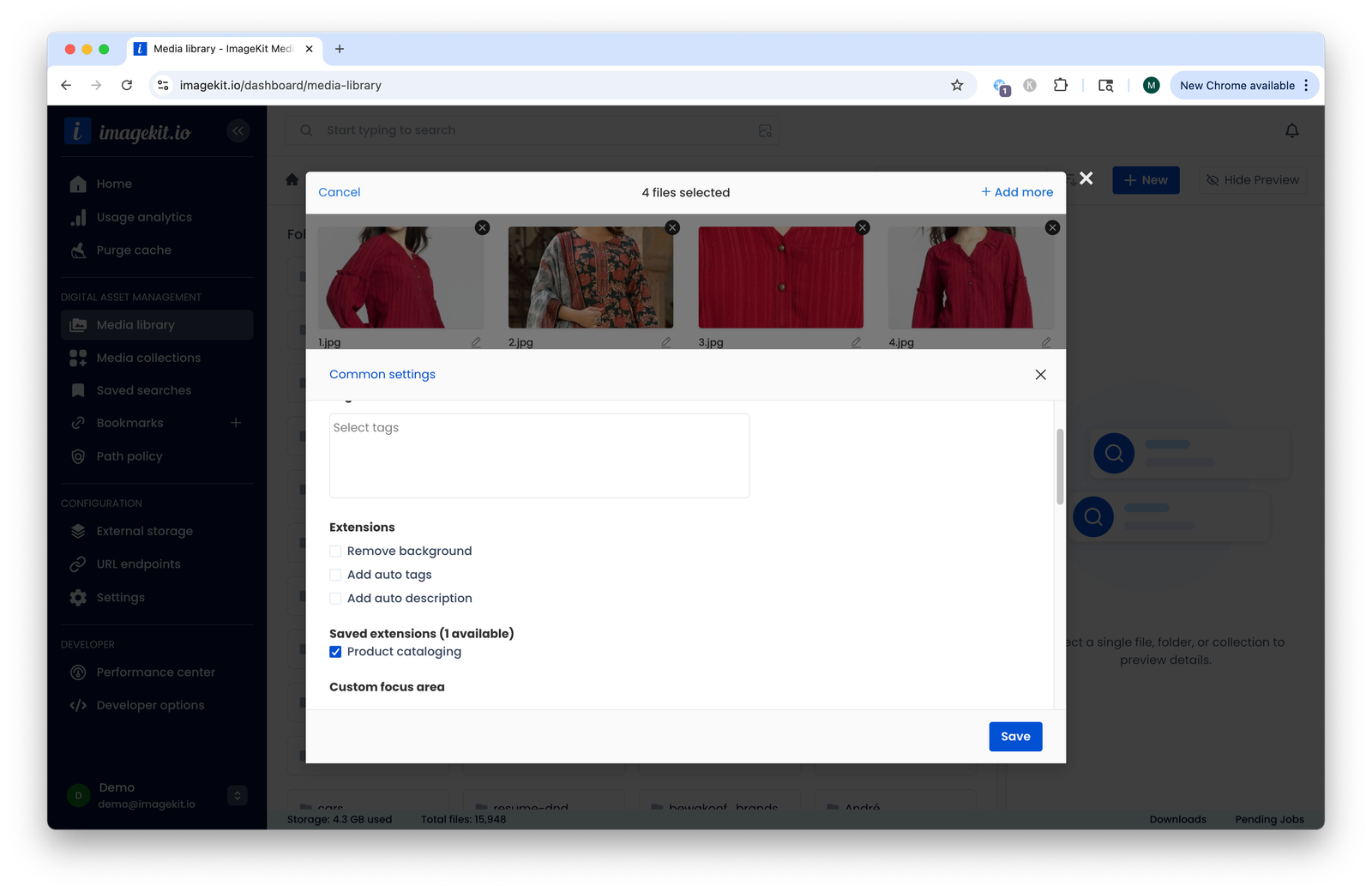Open Performance center
The width and height of the screenshot is (1372, 892).
[x=157, y=672]
